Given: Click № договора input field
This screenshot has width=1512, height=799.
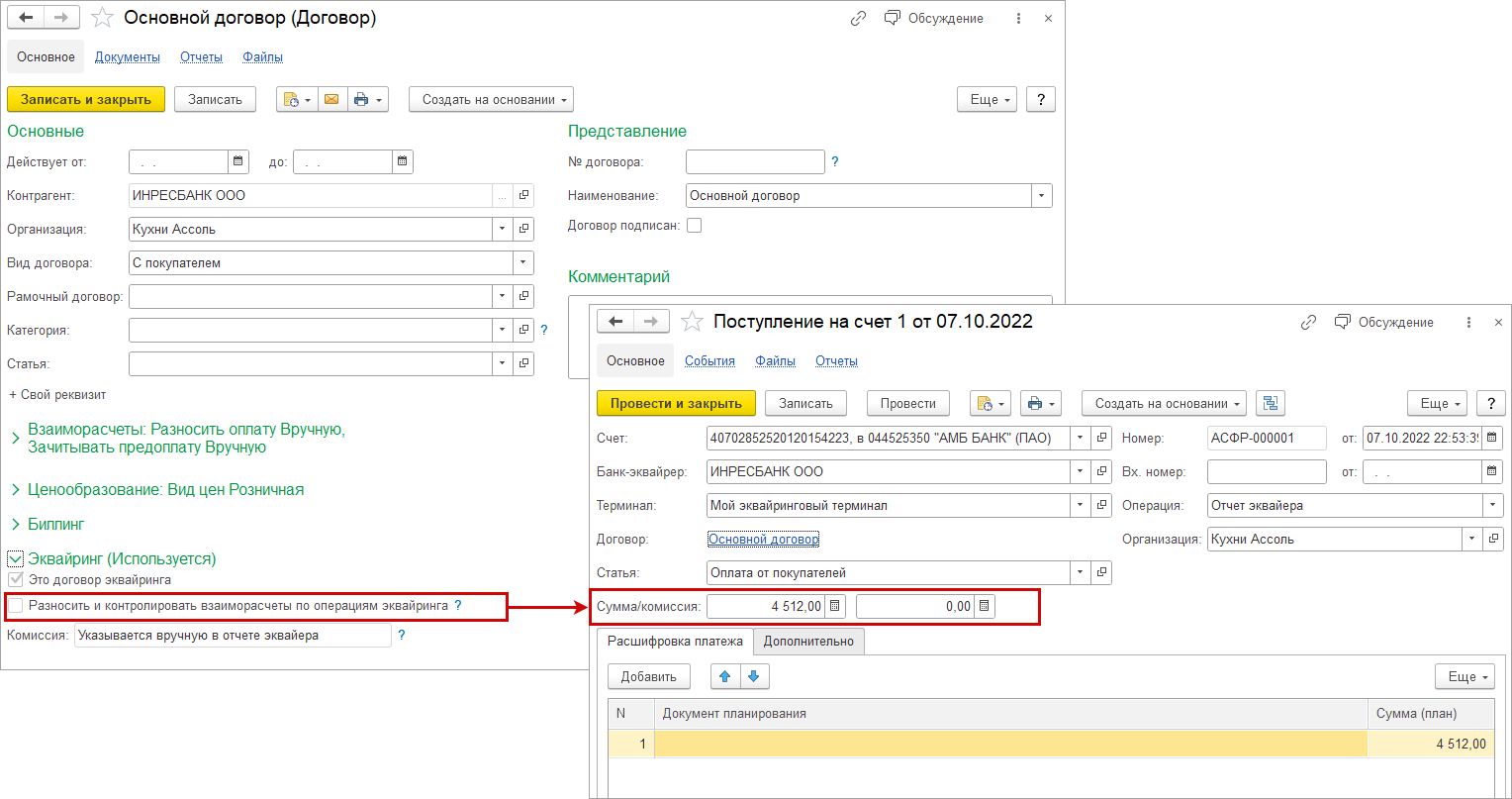Looking at the screenshot, I should click(755, 161).
